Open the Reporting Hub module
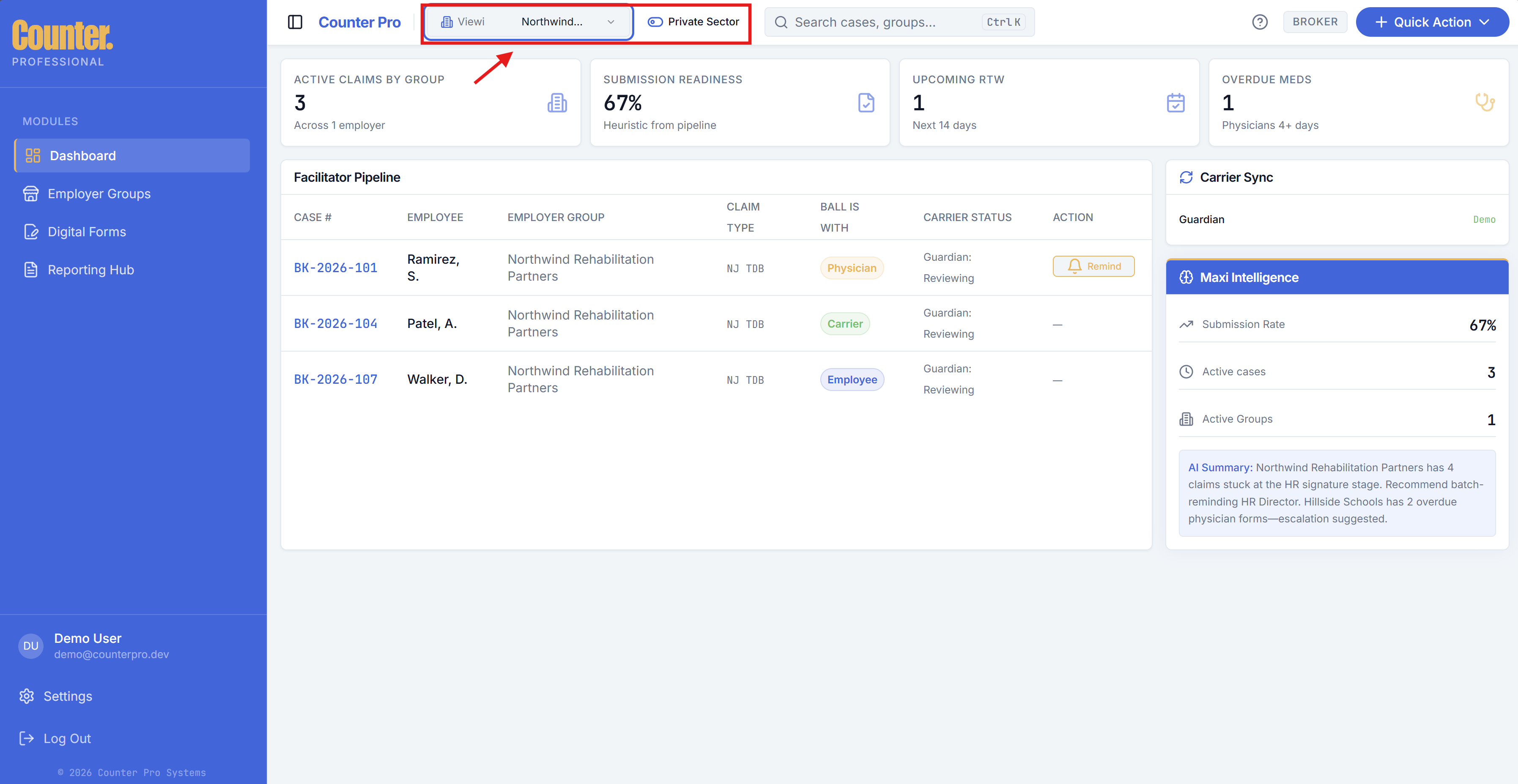Screen dimensions: 1518x784 (91, 269)
